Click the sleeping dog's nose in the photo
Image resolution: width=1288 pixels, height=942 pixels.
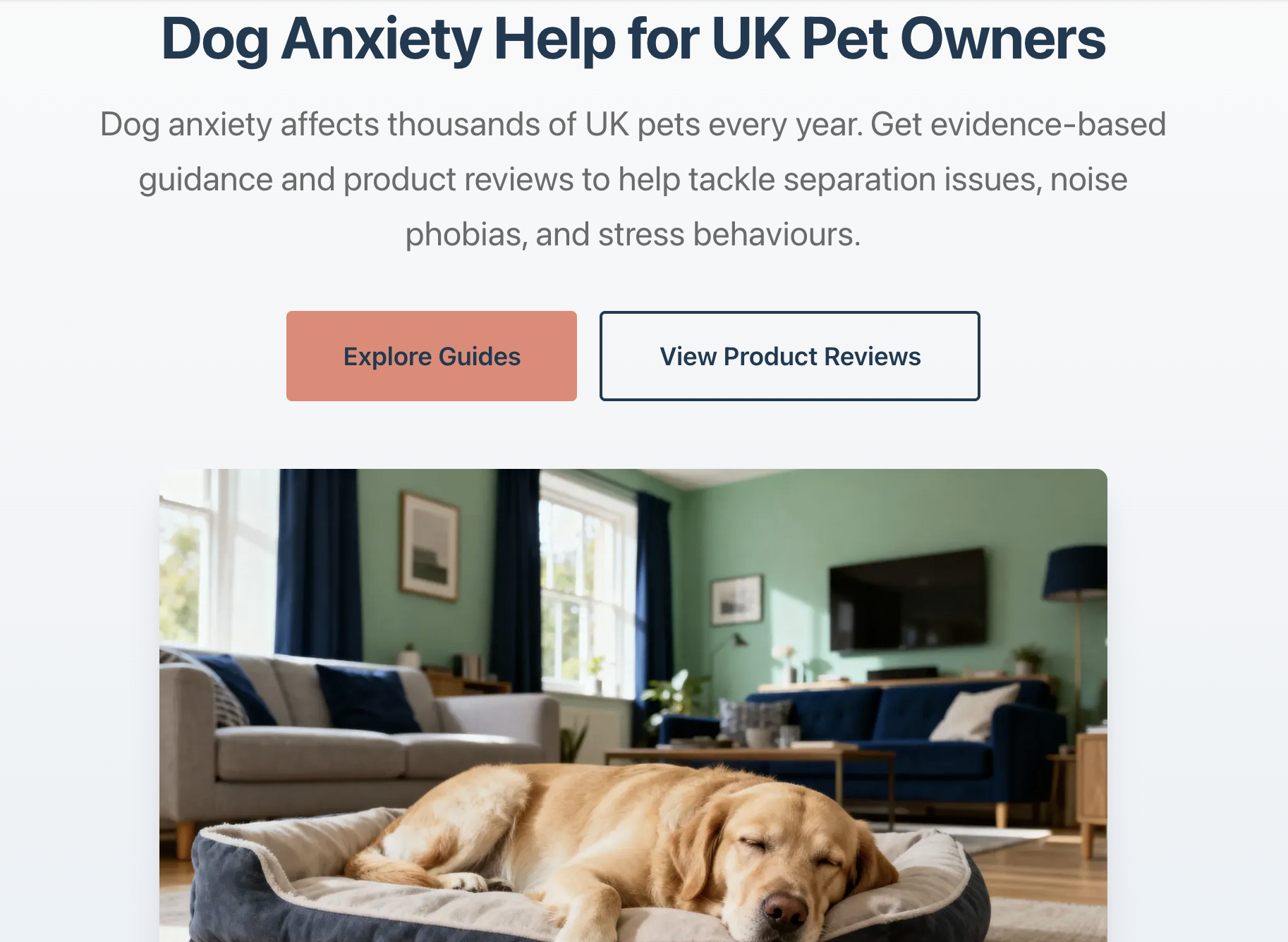[784, 910]
